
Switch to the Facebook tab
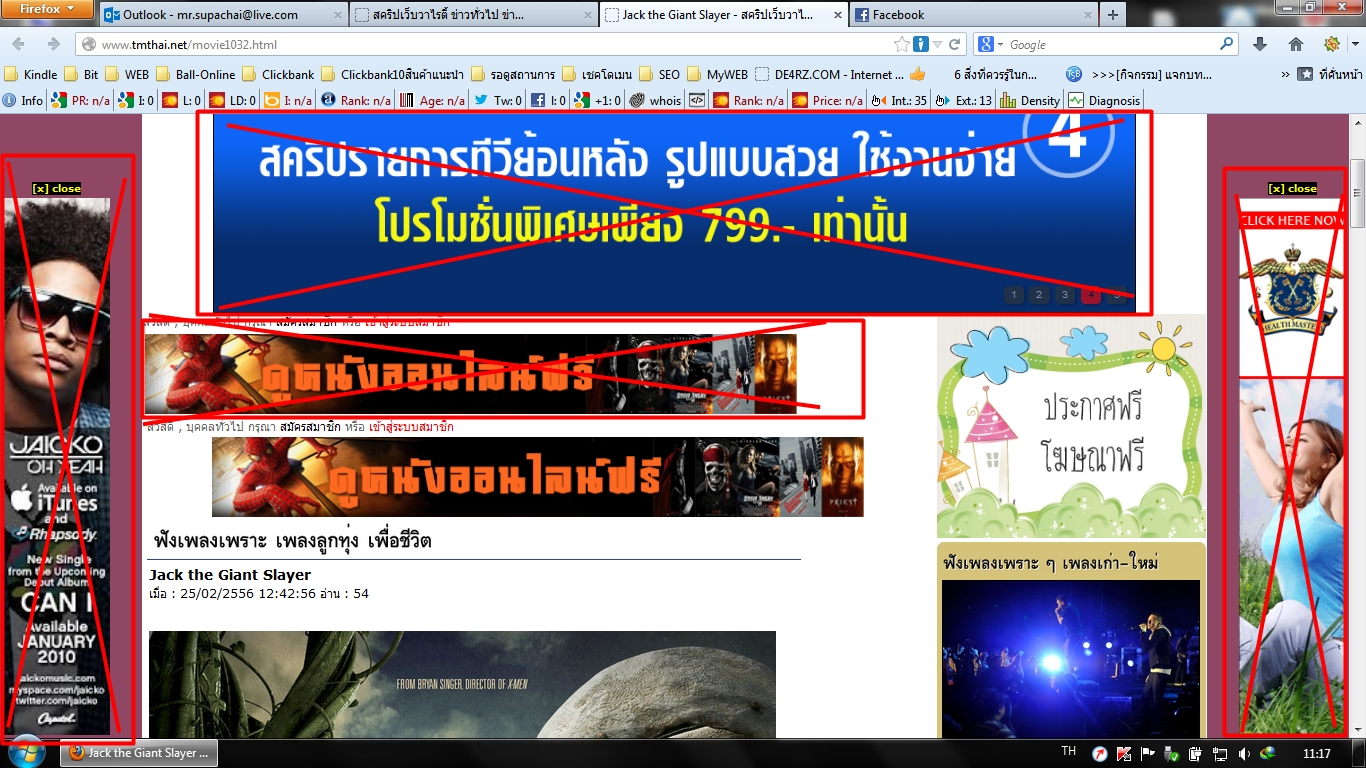pos(971,15)
